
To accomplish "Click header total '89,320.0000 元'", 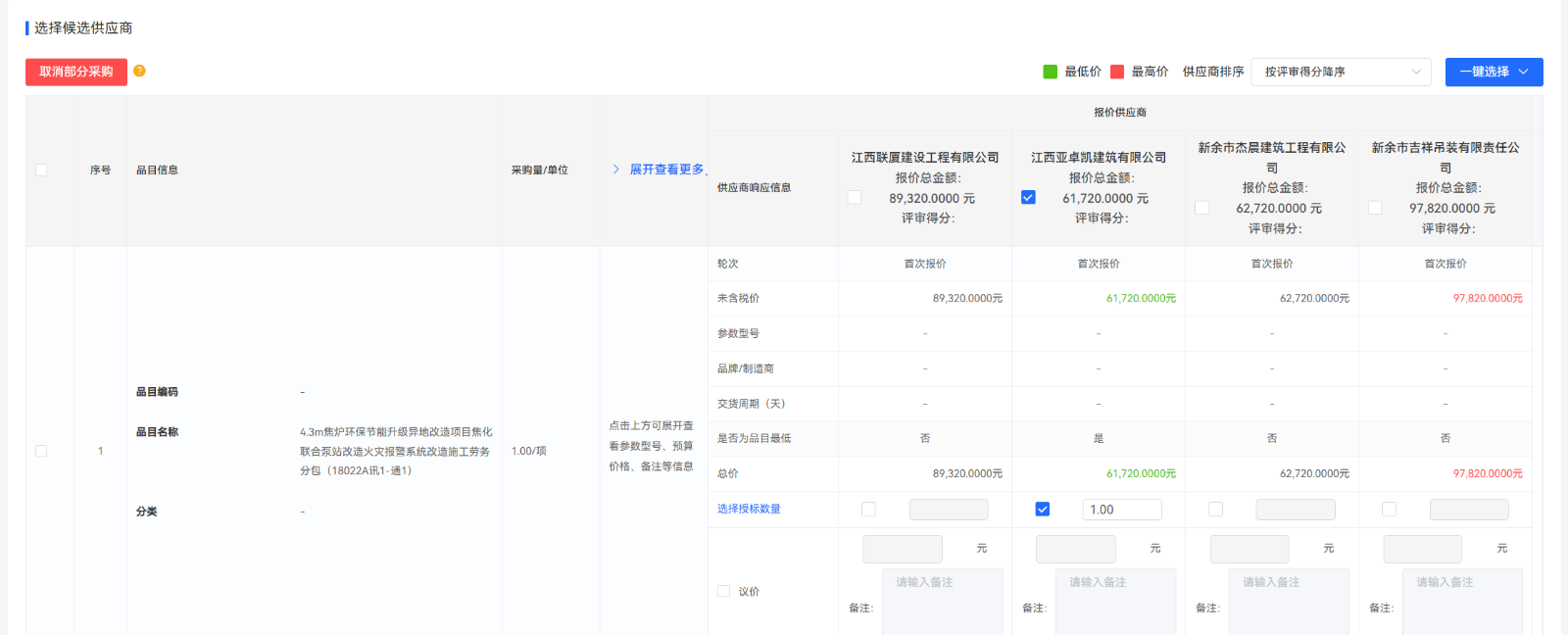I will [932, 198].
